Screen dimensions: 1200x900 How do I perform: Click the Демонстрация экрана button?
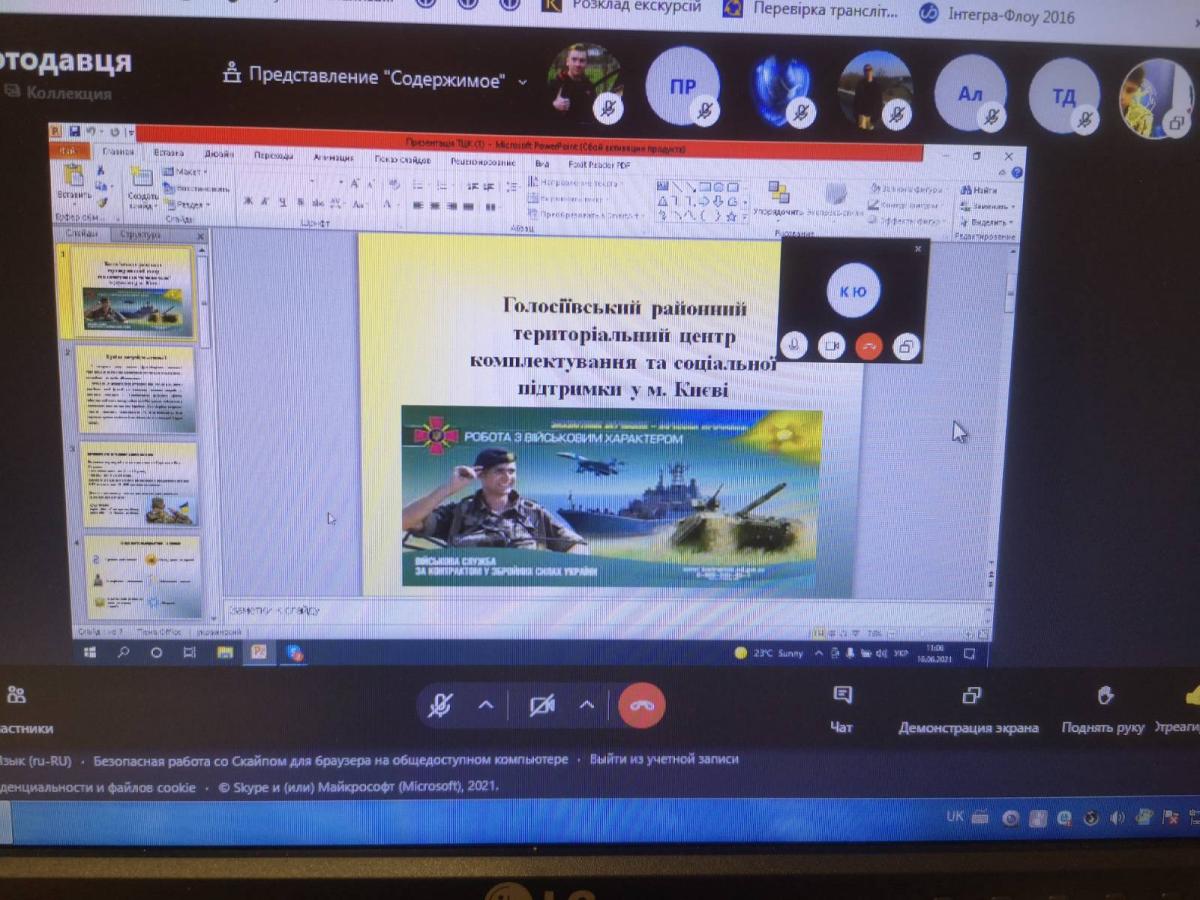[x=968, y=709]
